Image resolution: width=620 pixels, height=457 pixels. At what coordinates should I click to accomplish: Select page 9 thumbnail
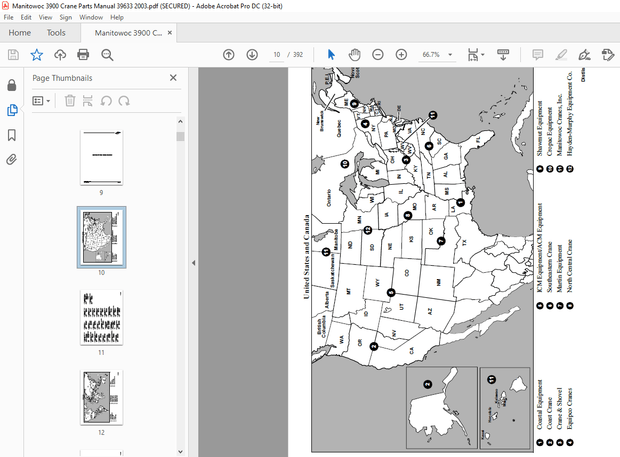click(102, 158)
